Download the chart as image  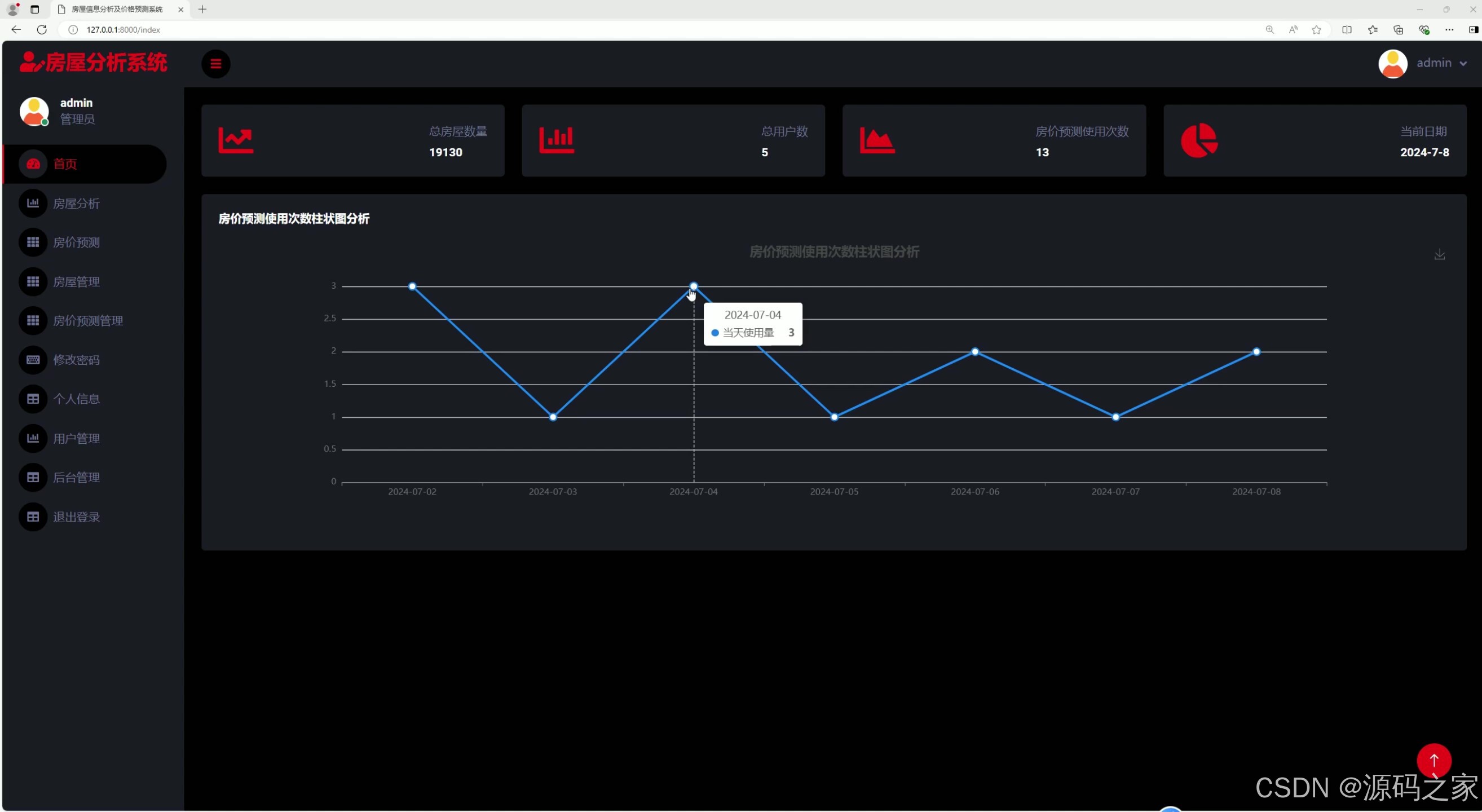pos(1440,254)
